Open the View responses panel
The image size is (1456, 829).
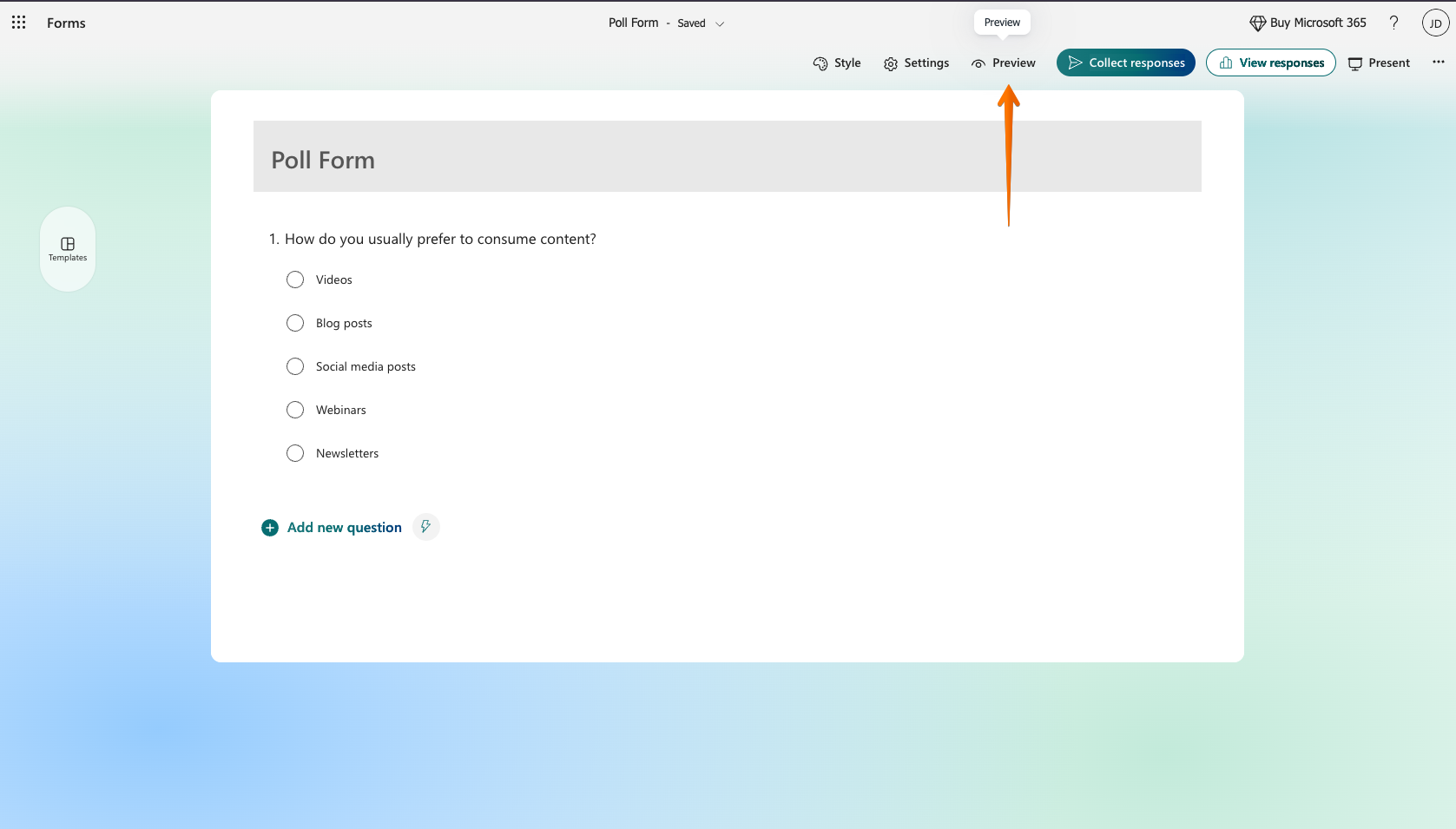(x=1270, y=63)
